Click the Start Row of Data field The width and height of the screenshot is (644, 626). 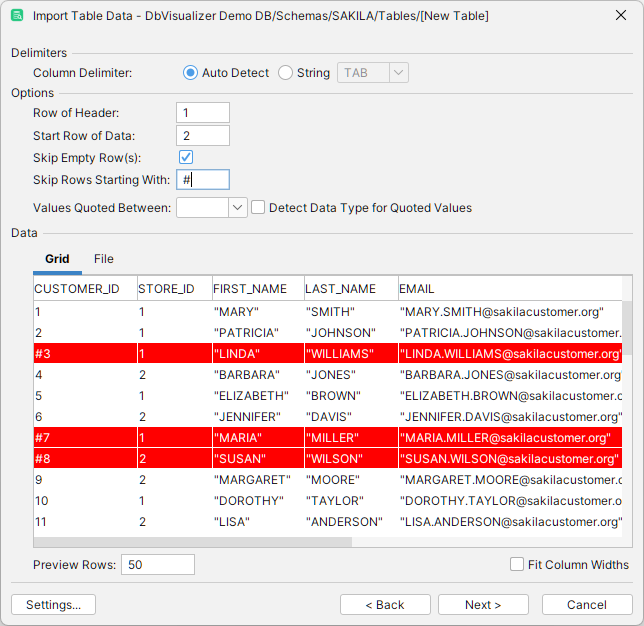203,135
